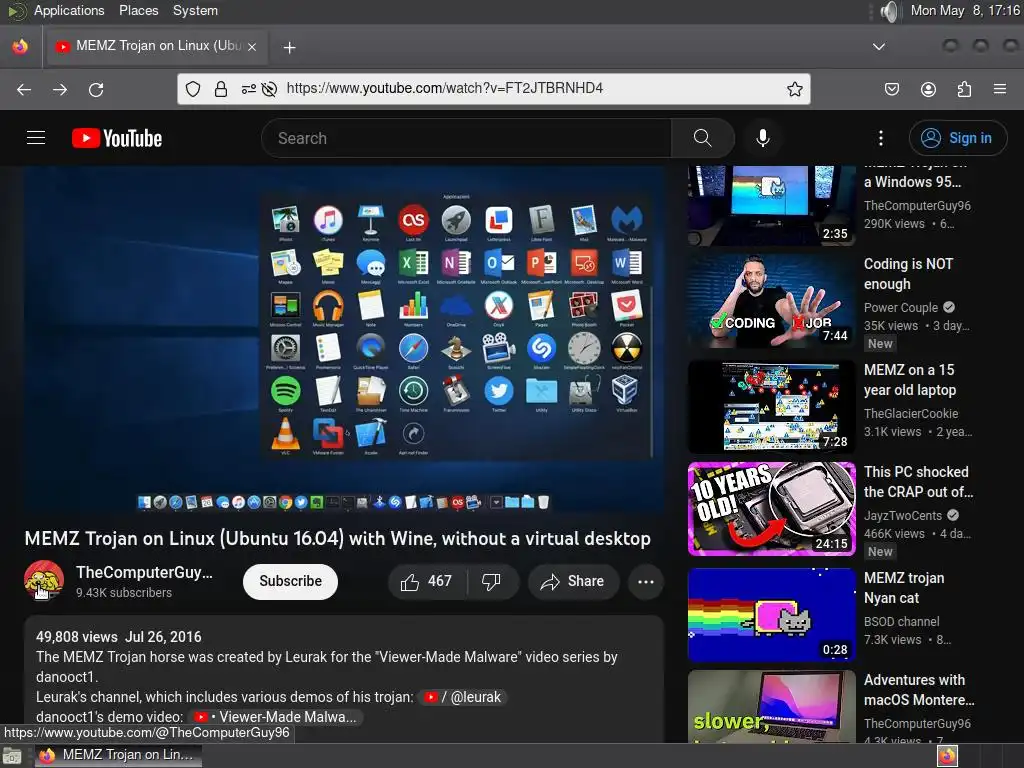The image size is (1024, 768).
Task: Open YouTube settings three-dot menu
Action: (880, 138)
